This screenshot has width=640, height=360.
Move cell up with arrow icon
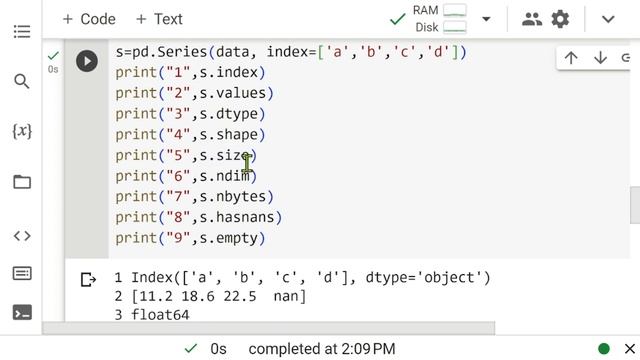(571, 58)
